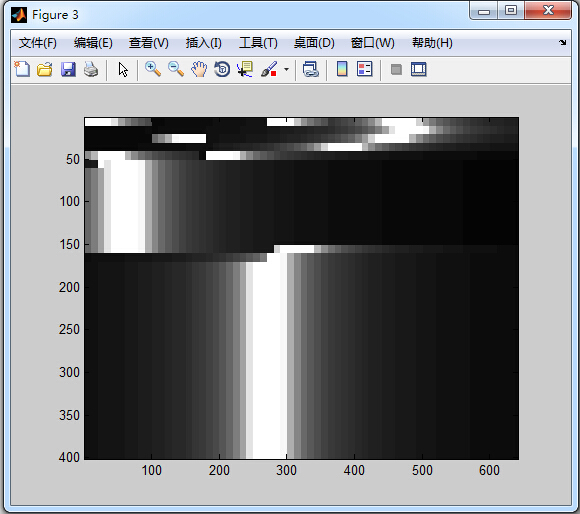Open the 文件(F) menu
Viewport: 580px width, 514px height.
coord(38,43)
